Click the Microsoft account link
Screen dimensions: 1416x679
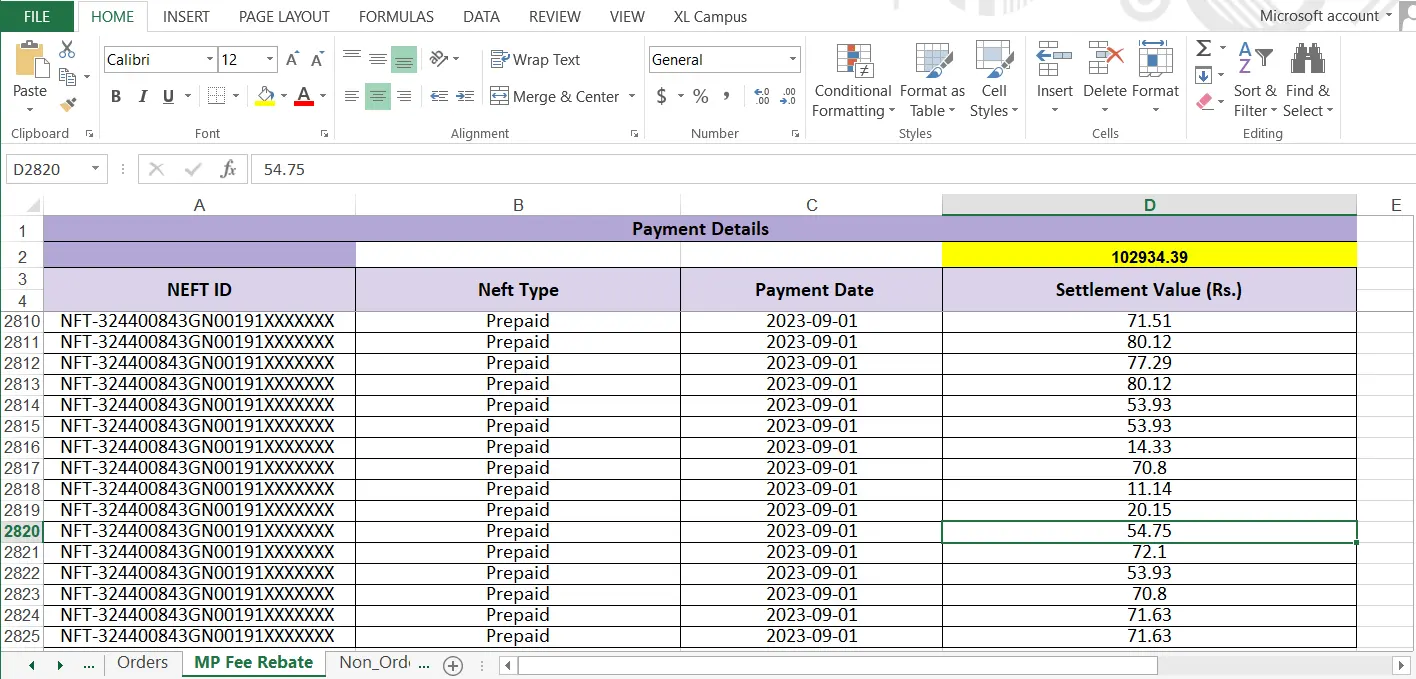pyautogui.click(x=1318, y=16)
